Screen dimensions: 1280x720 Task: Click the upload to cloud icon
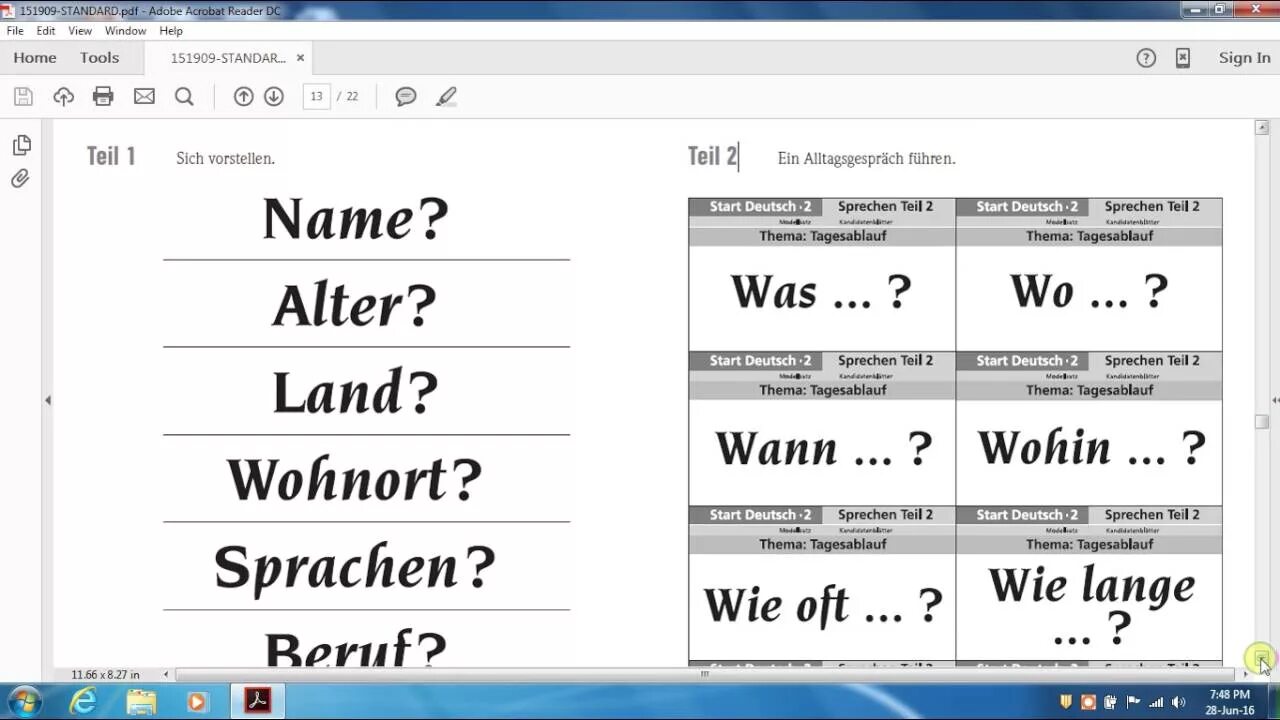[x=63, y=96]
